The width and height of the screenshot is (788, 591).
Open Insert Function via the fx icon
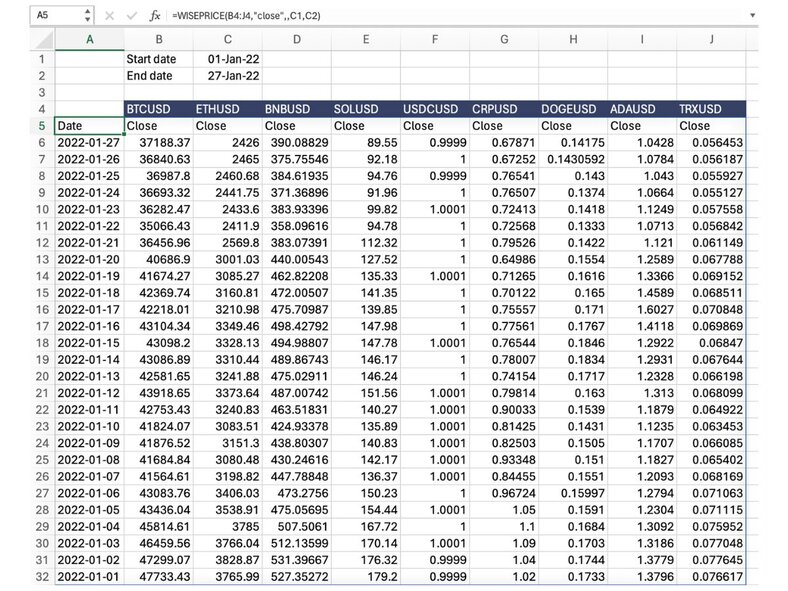coord(155,16)
